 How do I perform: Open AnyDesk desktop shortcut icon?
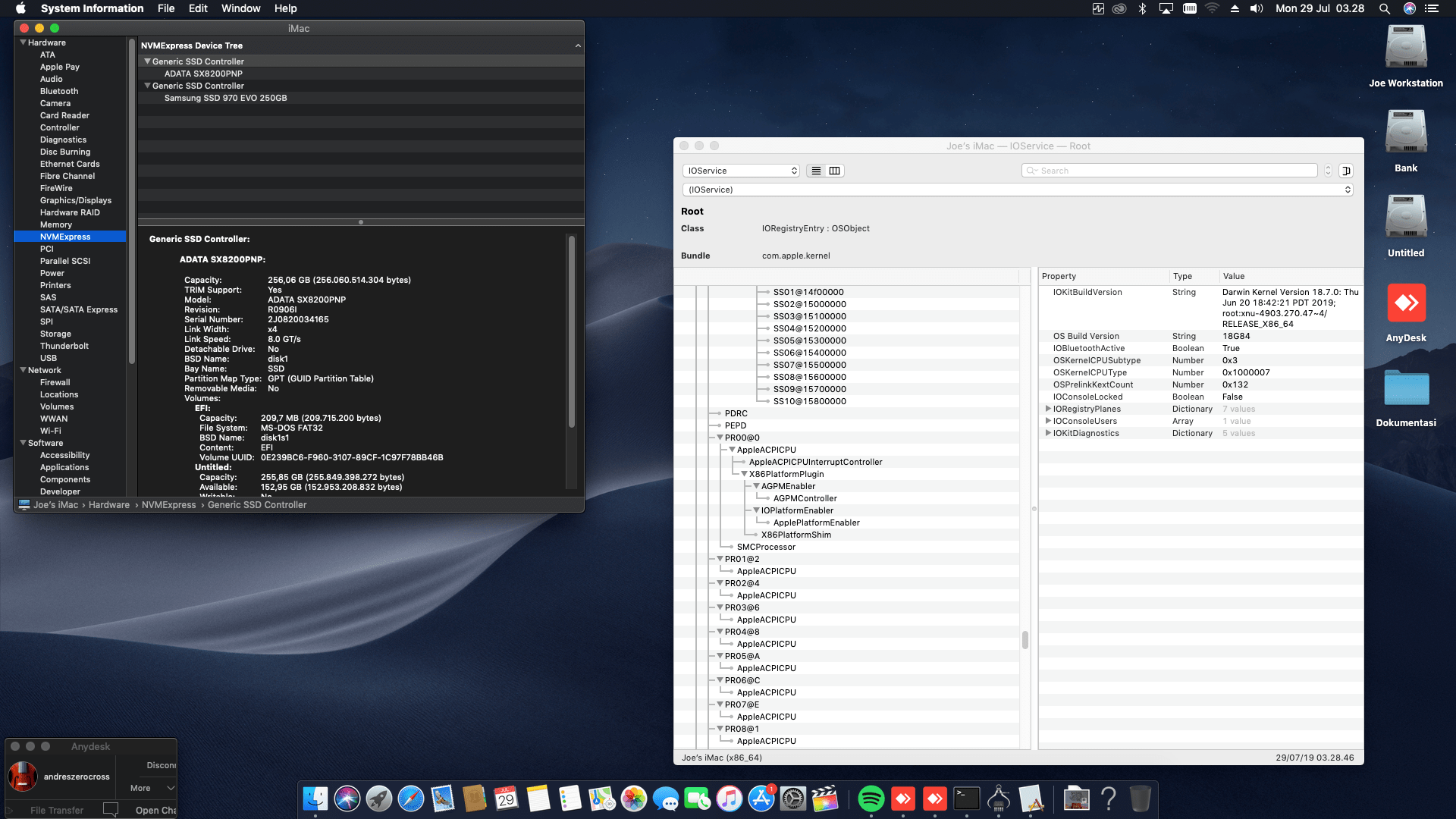[x=1406, y=303]
